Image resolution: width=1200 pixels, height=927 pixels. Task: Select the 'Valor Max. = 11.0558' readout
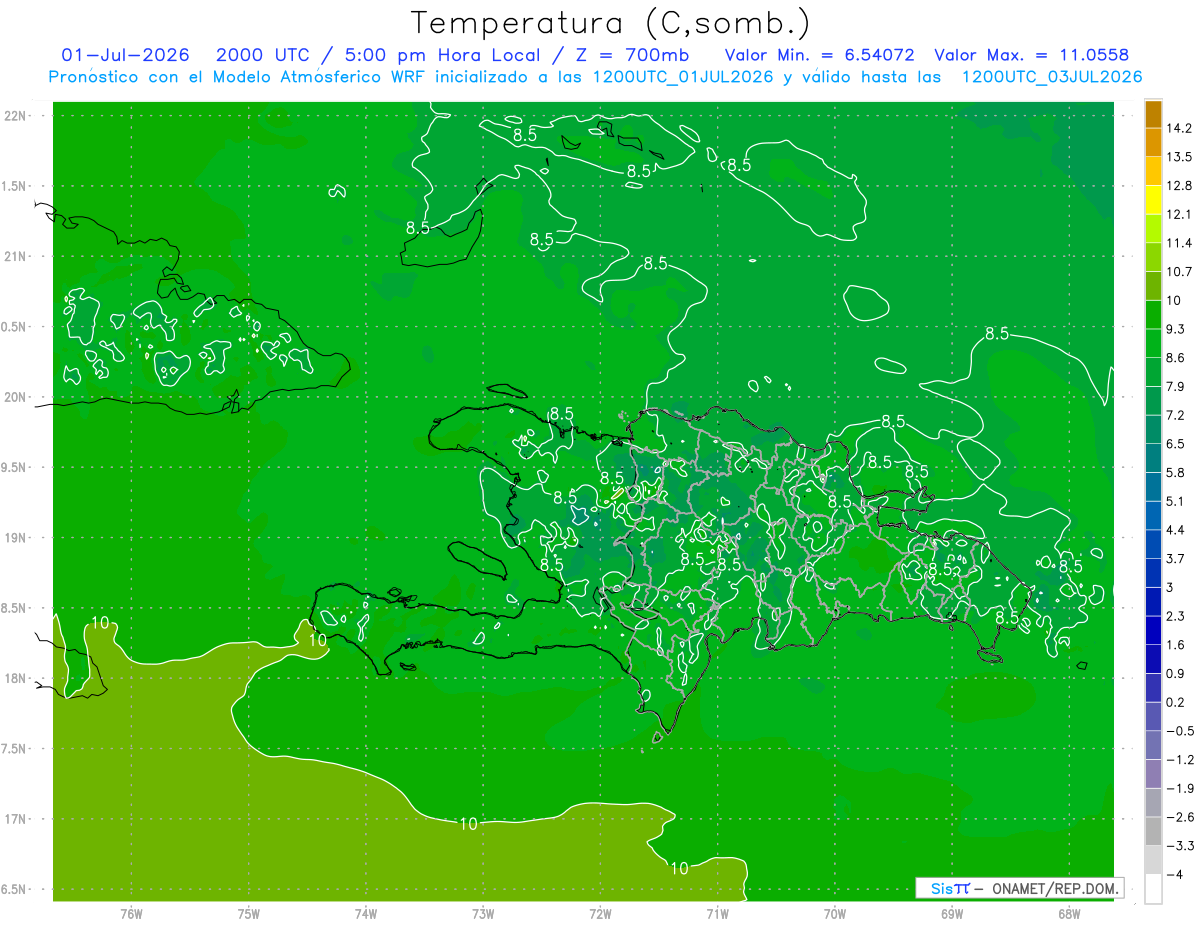pyautogui.click(x=1033, y=55)
